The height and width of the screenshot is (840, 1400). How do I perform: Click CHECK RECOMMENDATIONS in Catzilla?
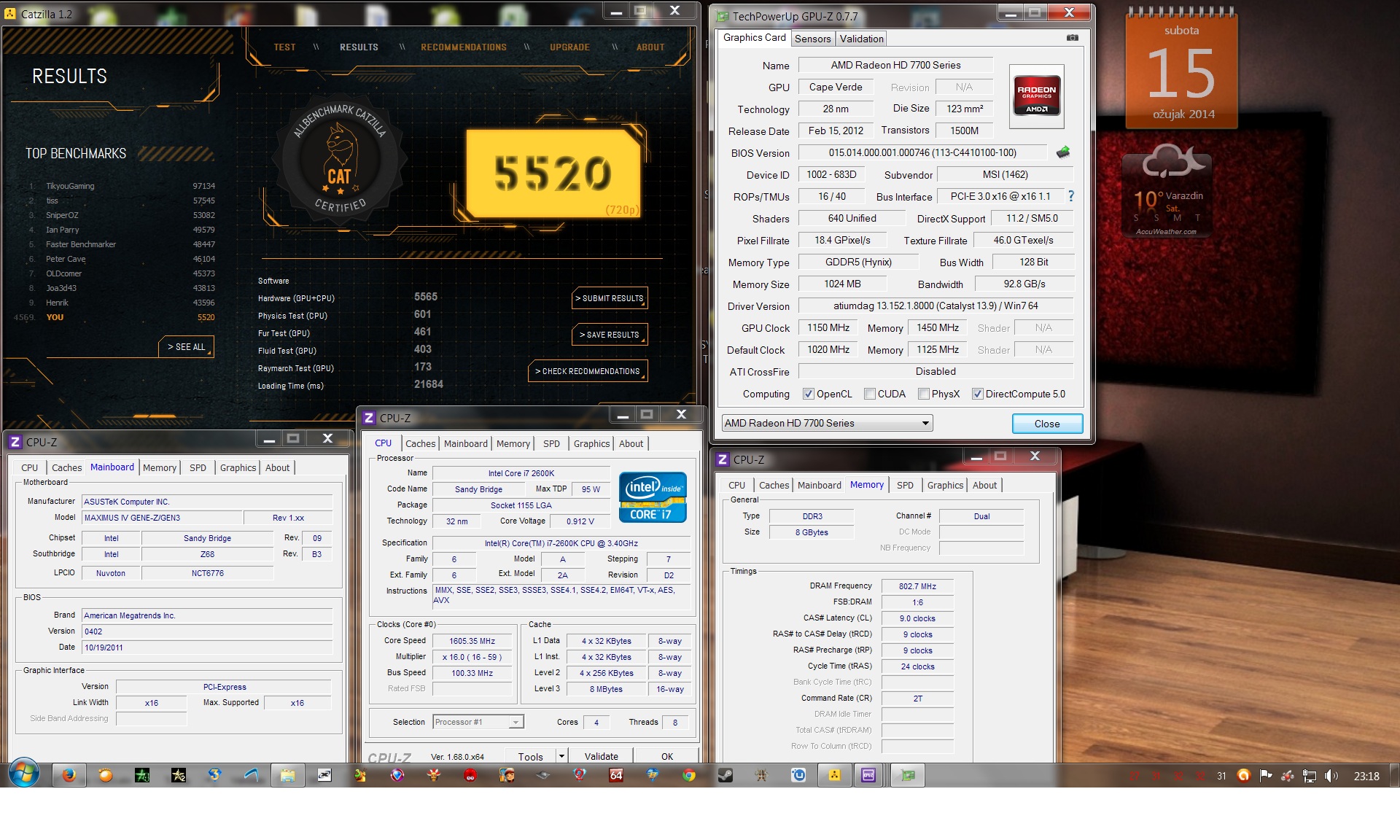pyautogui.click(x=588, y=371)
